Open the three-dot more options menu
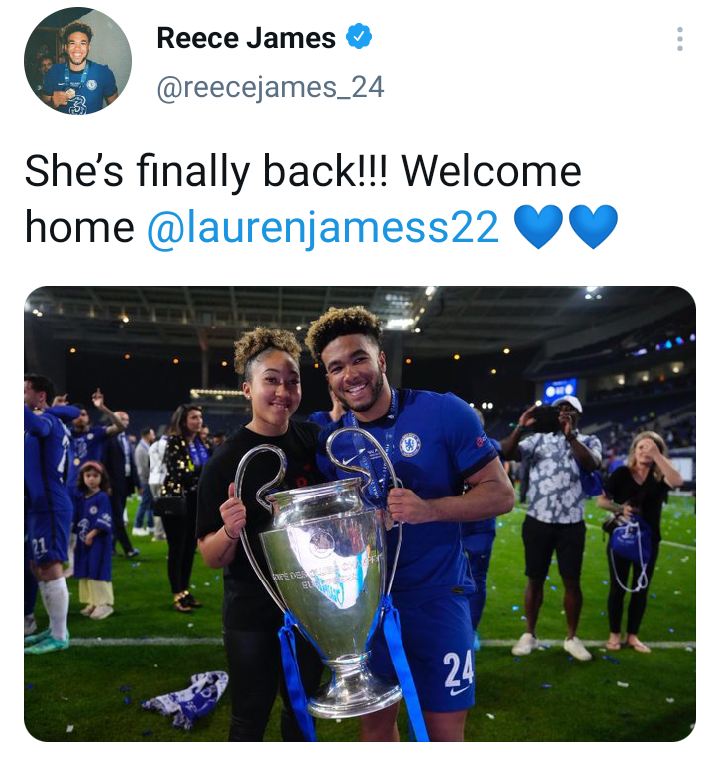This screenshot has width=720, height=759. coord(679,39)
